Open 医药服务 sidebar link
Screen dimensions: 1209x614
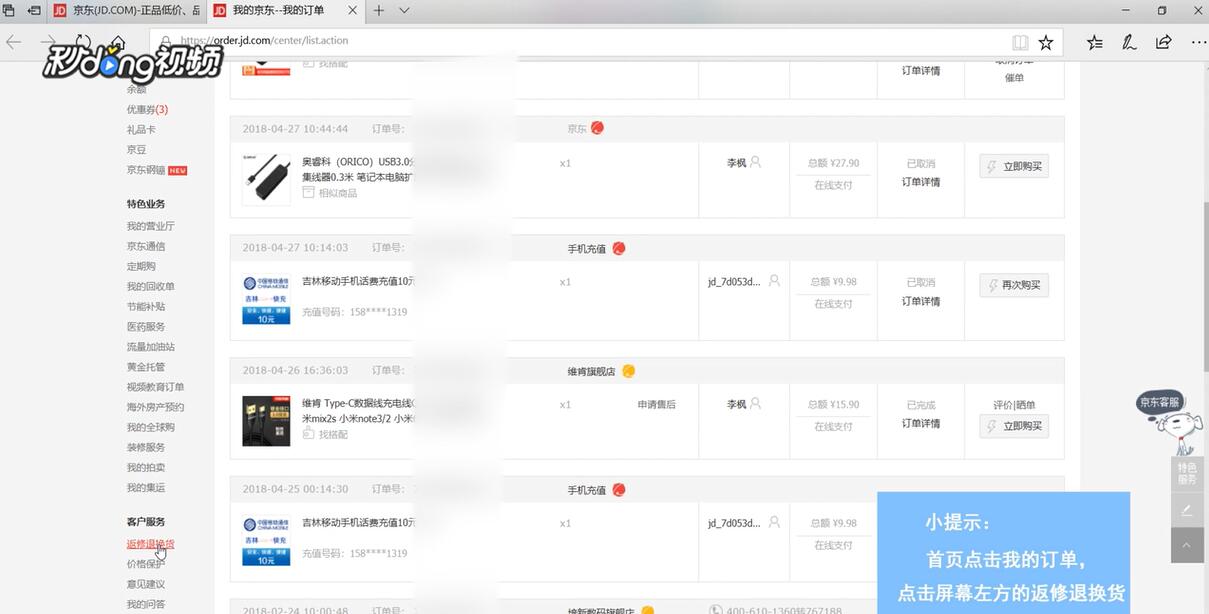[146, 326]
